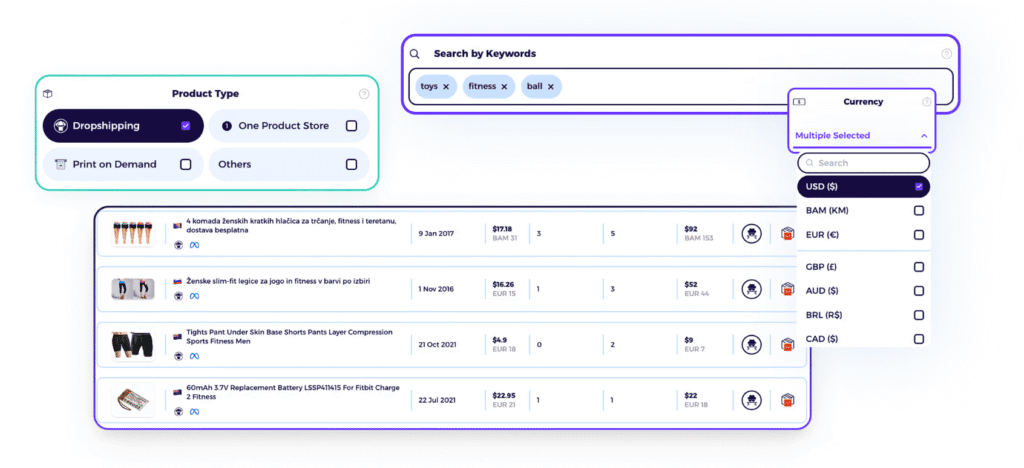Click the Meta icon in 60mAh Battery row
The image size is (1024, 468).
(194, 412)
